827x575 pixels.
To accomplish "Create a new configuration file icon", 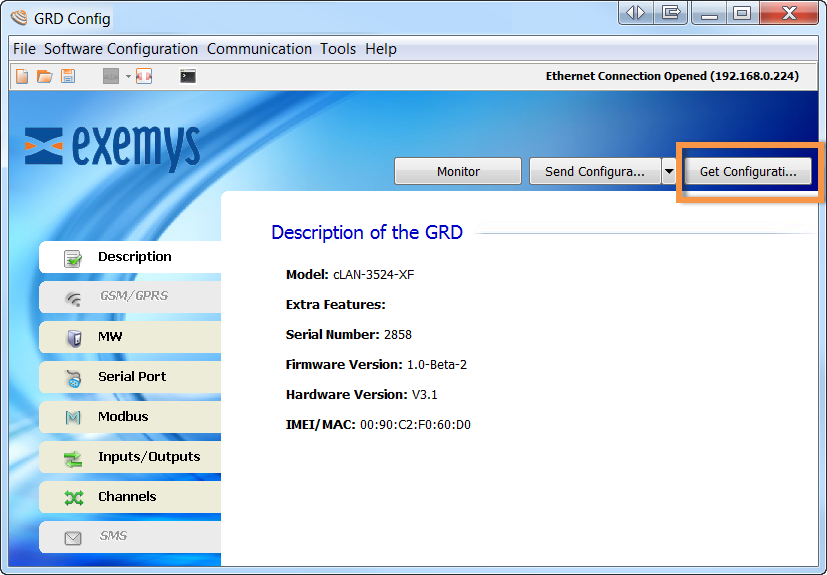I will [x=22, y=76].
